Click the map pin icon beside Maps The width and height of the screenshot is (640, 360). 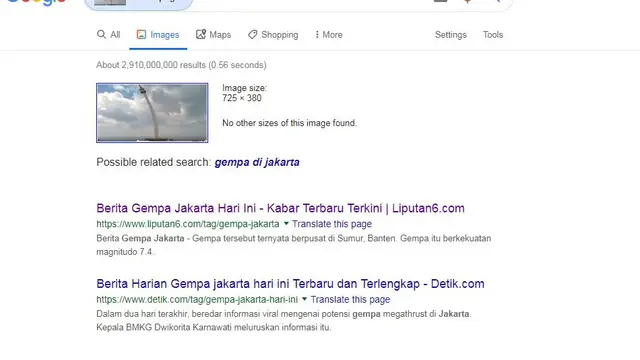(x=201, y=34)
